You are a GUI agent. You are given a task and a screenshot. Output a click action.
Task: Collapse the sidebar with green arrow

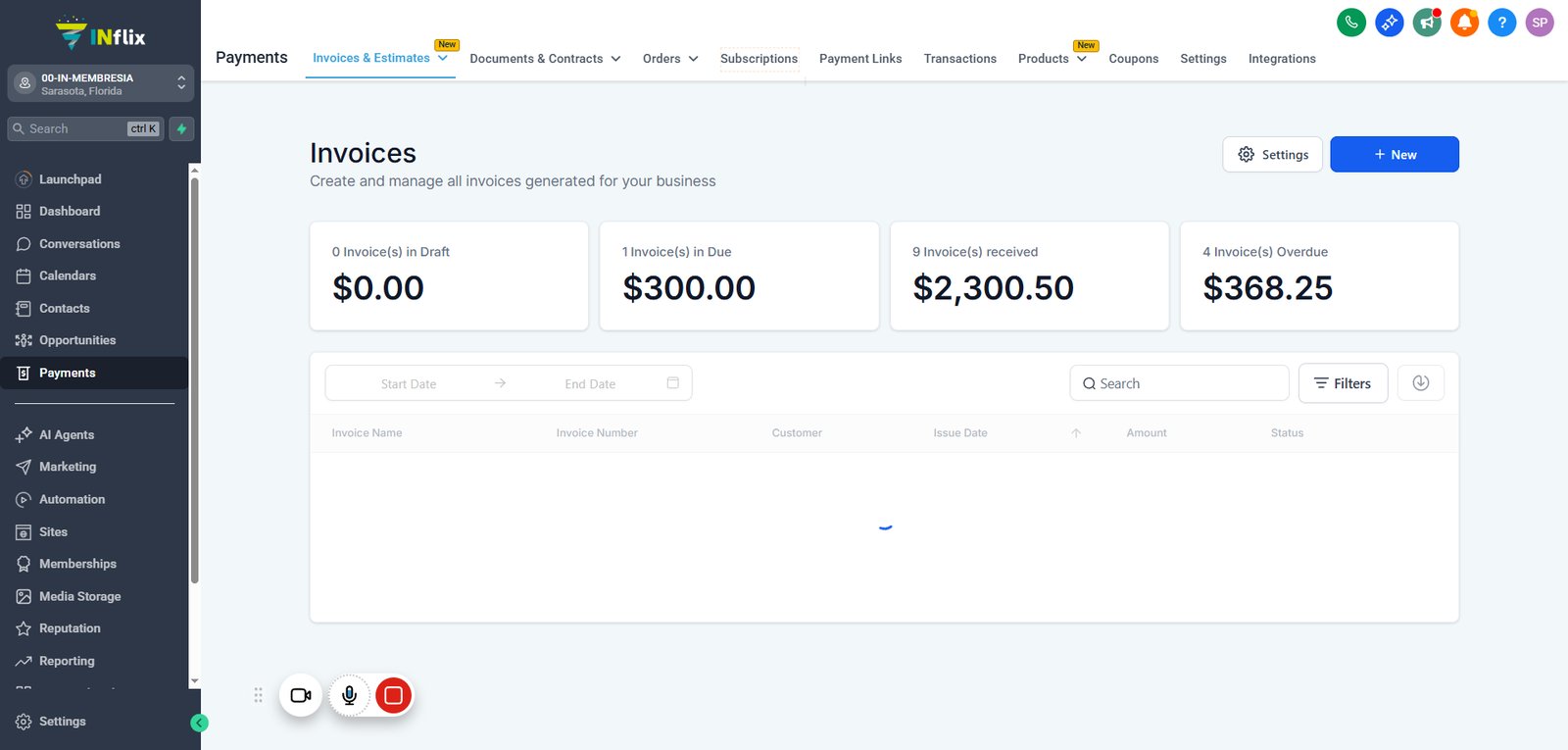[199, 723]
